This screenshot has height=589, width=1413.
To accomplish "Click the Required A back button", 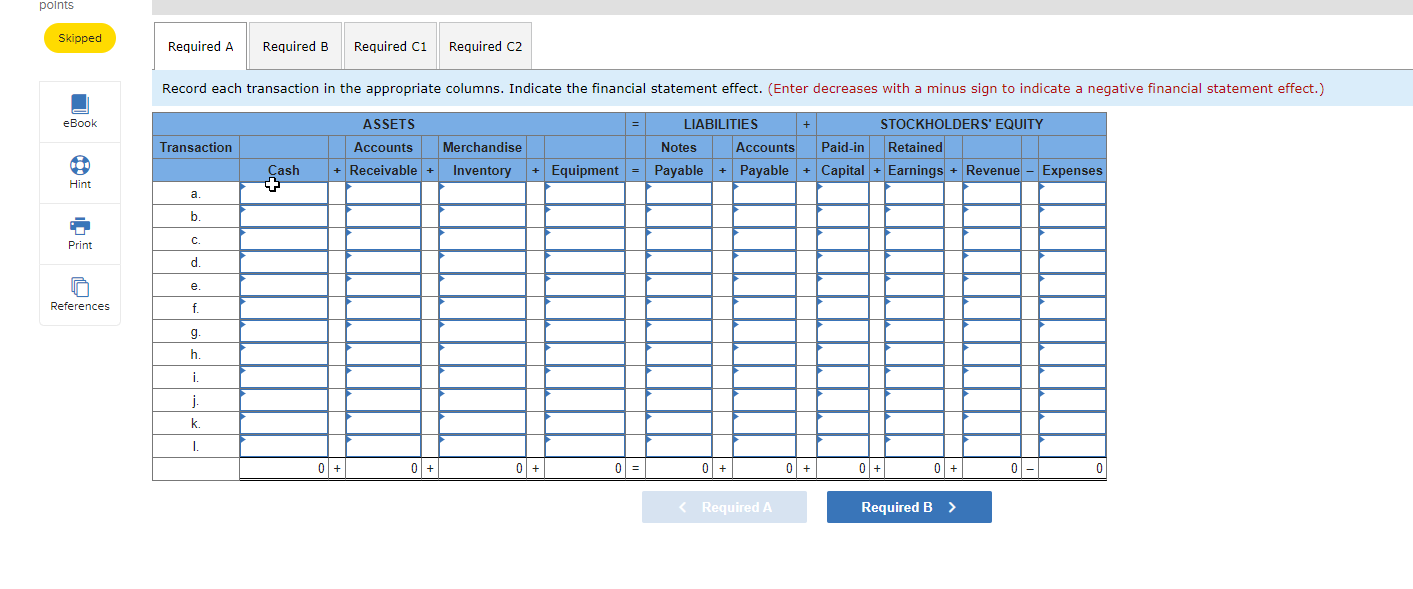I will pos(724,507).
